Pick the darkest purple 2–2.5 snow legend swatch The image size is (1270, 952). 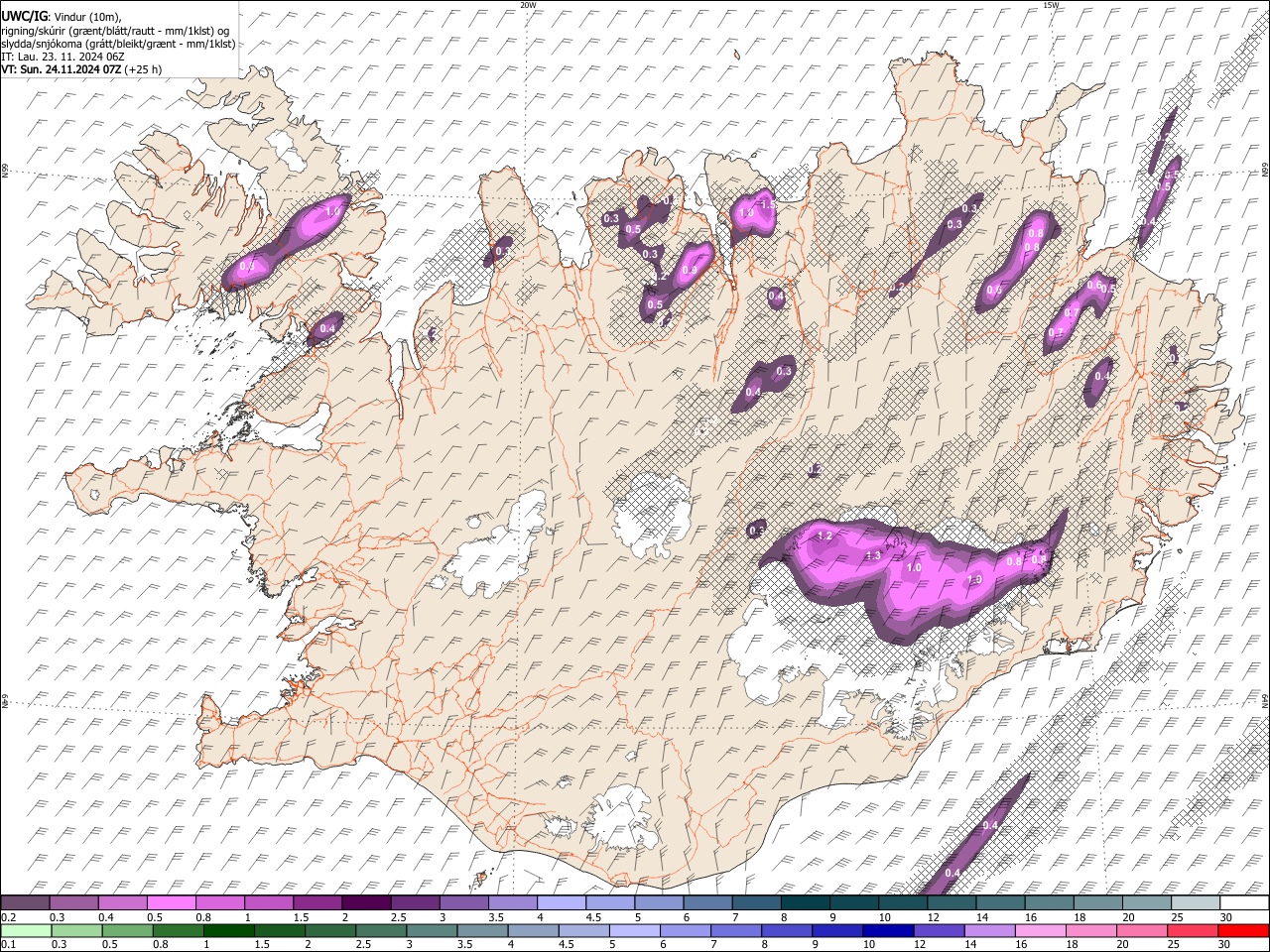pos(365,902)
